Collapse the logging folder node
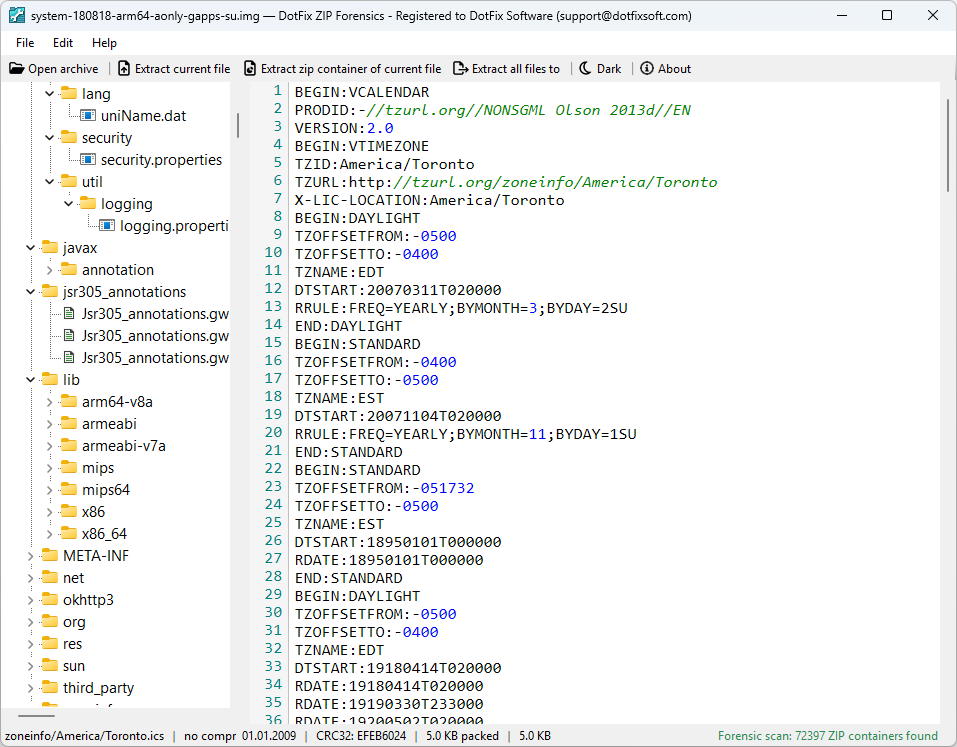The width and height of the screenshot is (957, 747). [69, 203]
